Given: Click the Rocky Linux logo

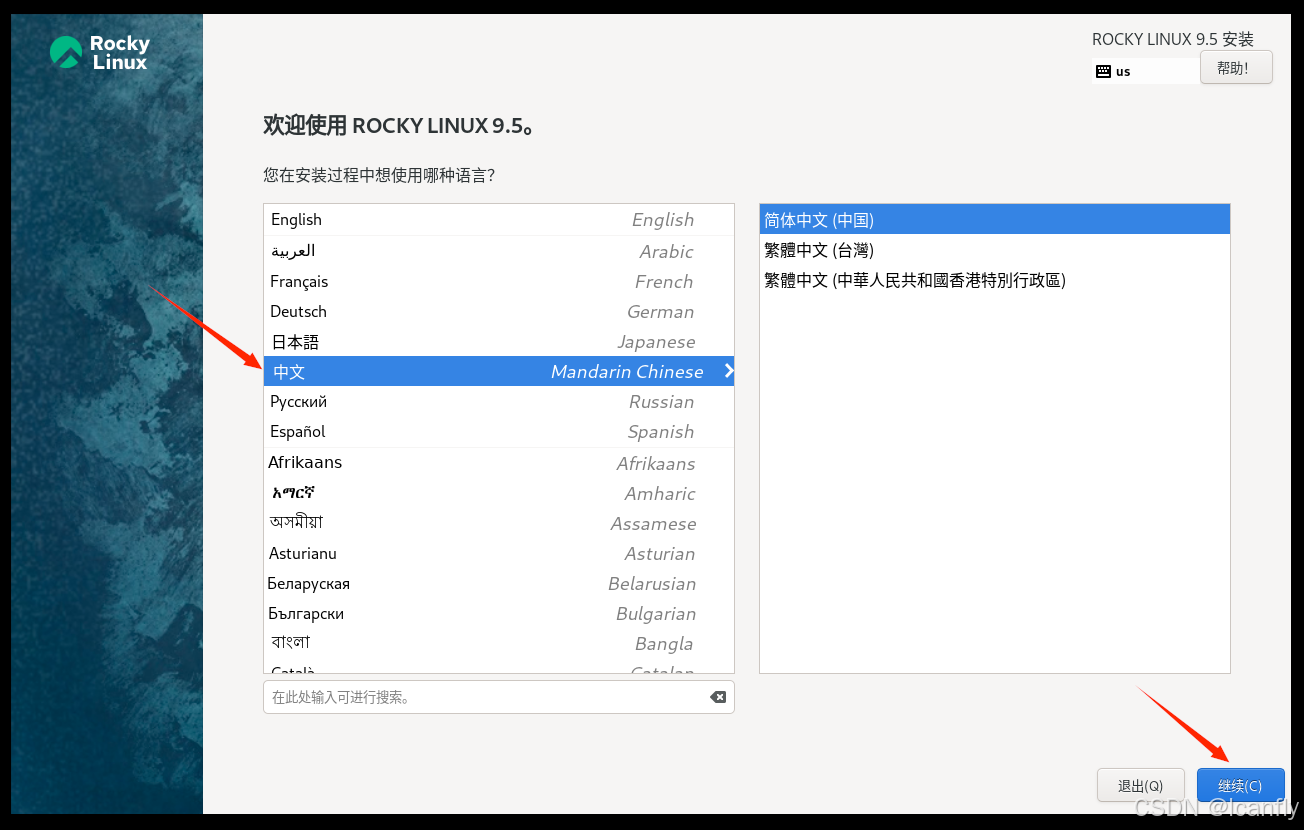Looking at the screenshot, I should tap(100, 53).
